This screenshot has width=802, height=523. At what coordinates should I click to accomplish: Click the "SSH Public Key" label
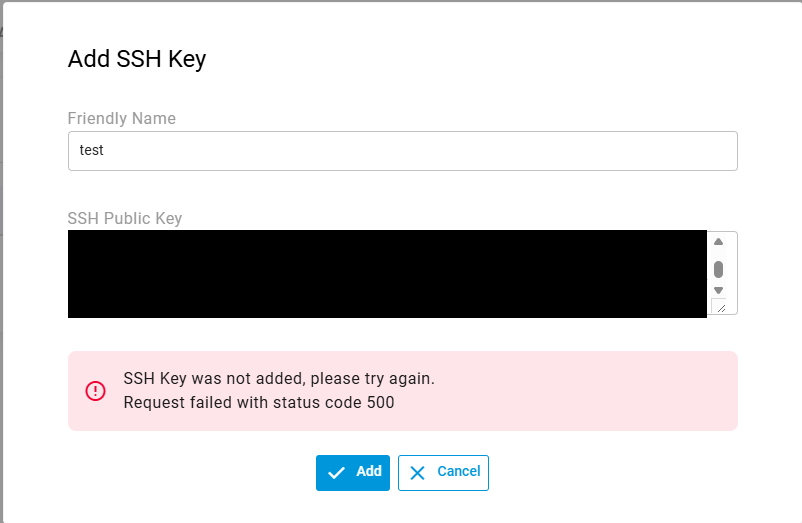tap(125, 218)
